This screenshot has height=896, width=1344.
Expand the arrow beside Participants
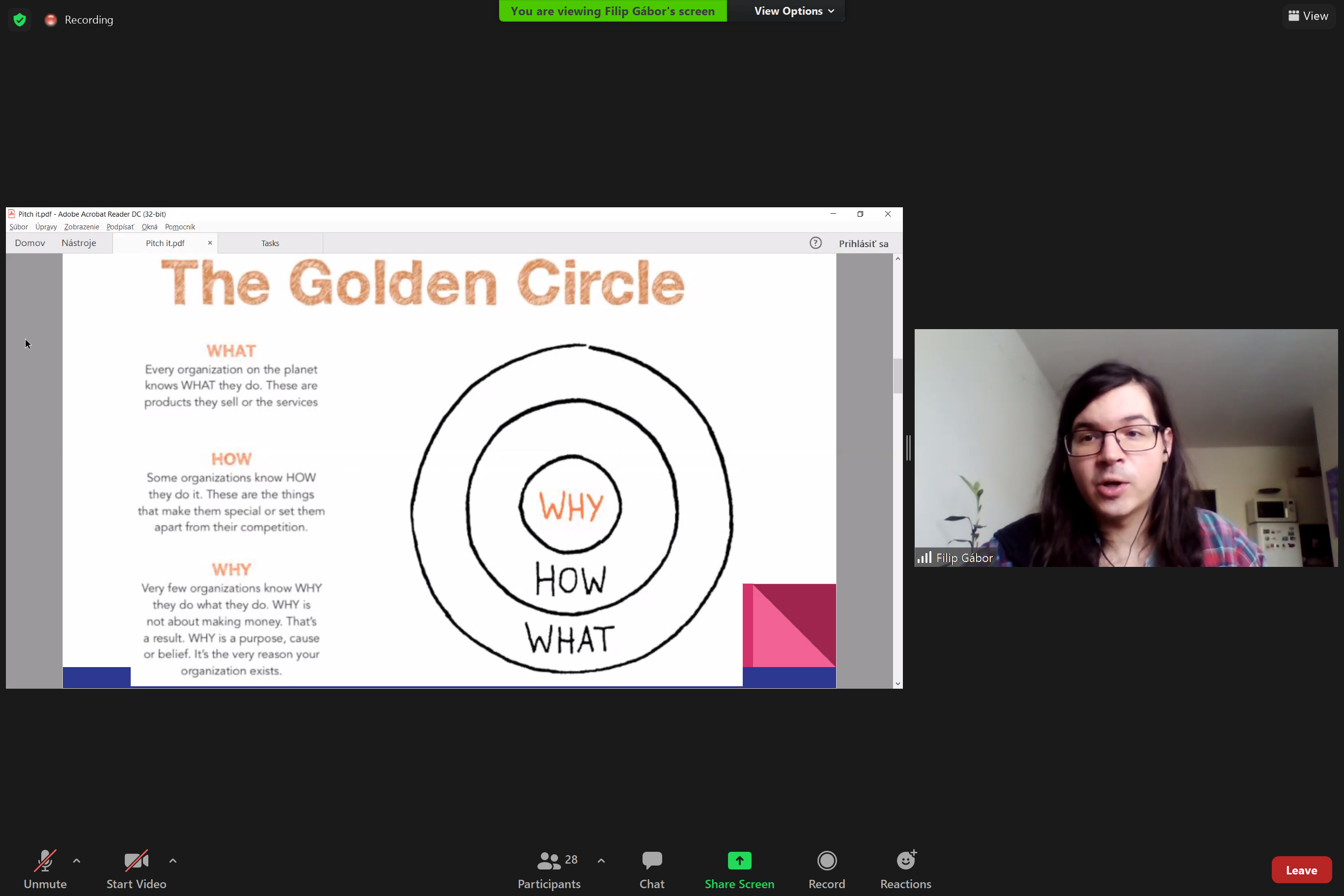tap(601, 860)
